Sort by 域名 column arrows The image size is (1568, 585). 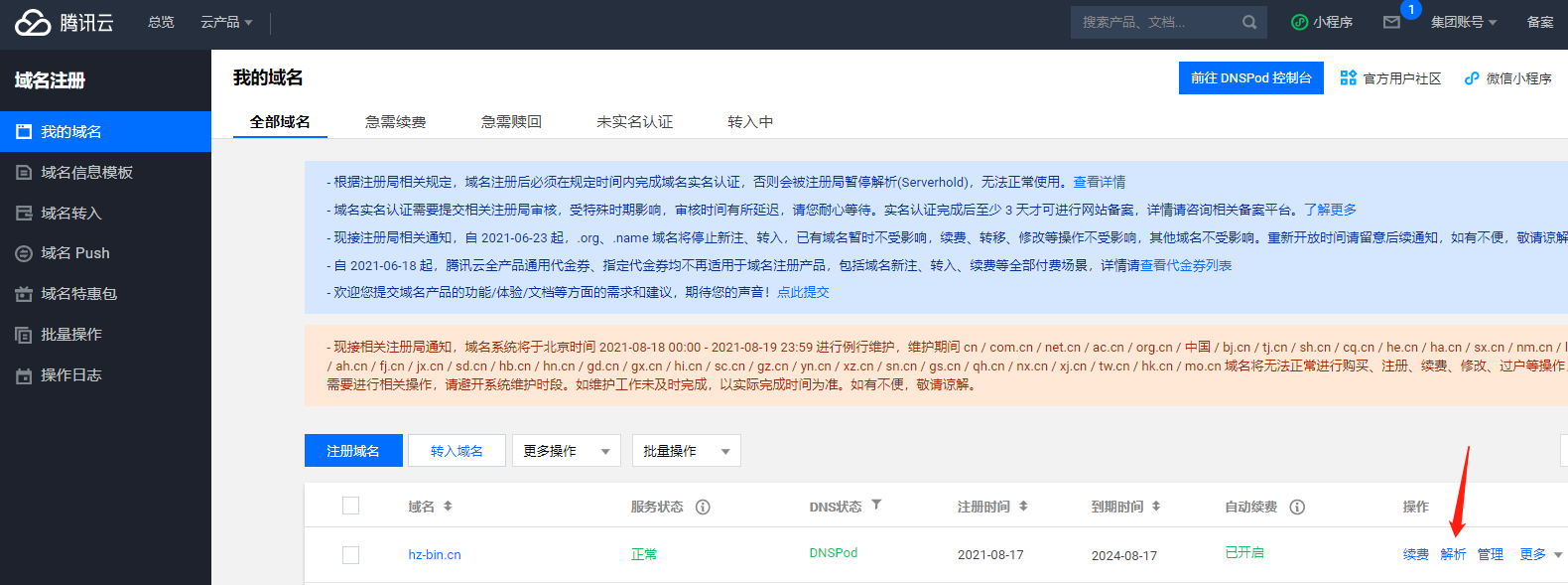448,506
